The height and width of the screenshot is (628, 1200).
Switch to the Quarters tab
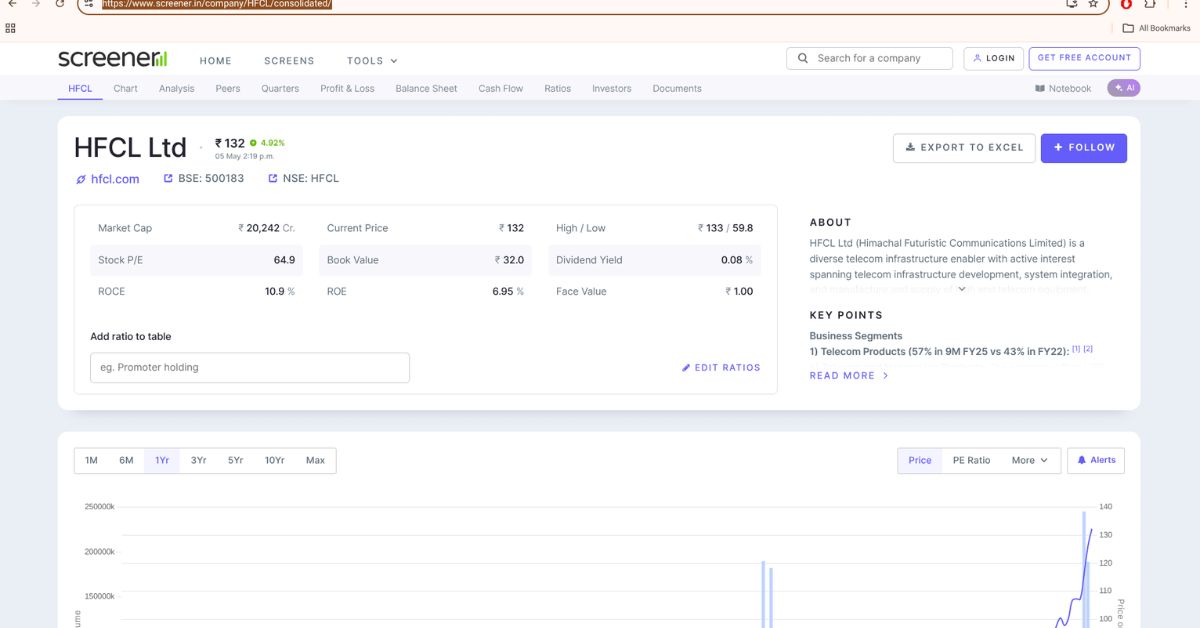pos(280,88)
